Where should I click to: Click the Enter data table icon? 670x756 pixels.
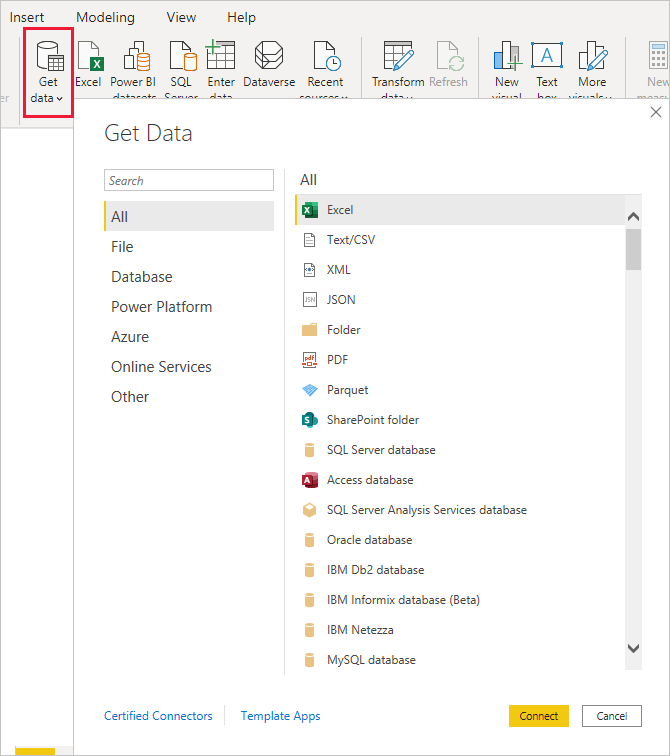(220, 56)
